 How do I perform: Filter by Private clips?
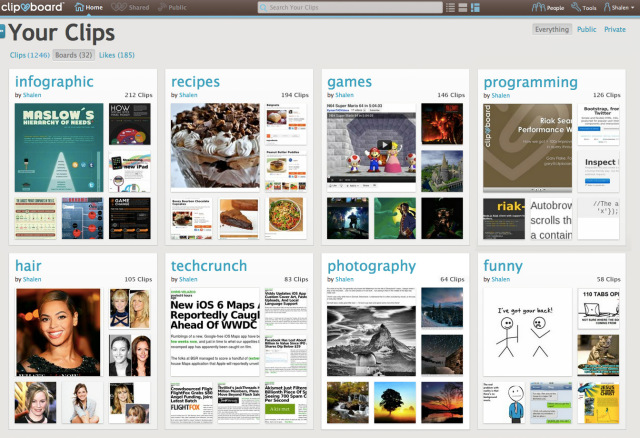(x=615, y=29)
